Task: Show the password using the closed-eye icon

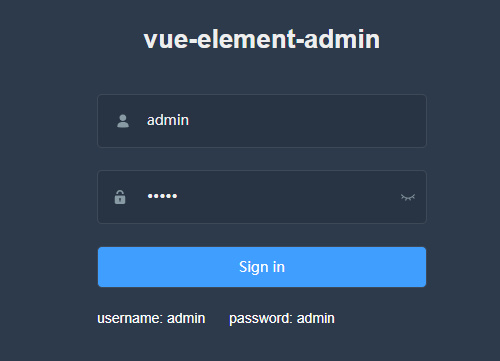Action: [408, 197]
